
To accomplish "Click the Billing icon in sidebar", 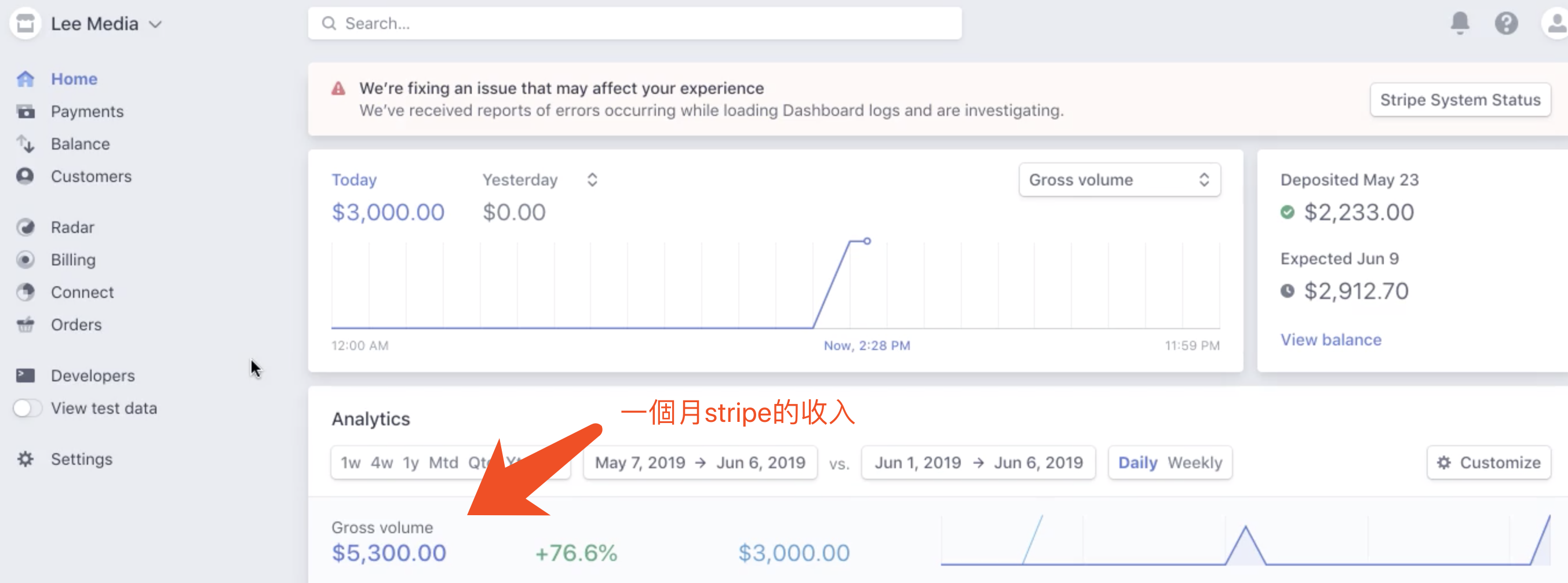I will pyautogui.click(x=25, y=260).
